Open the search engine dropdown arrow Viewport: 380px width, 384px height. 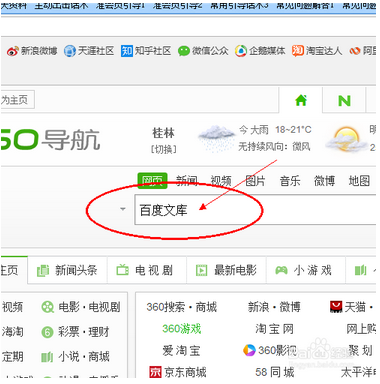coord(123,209)
